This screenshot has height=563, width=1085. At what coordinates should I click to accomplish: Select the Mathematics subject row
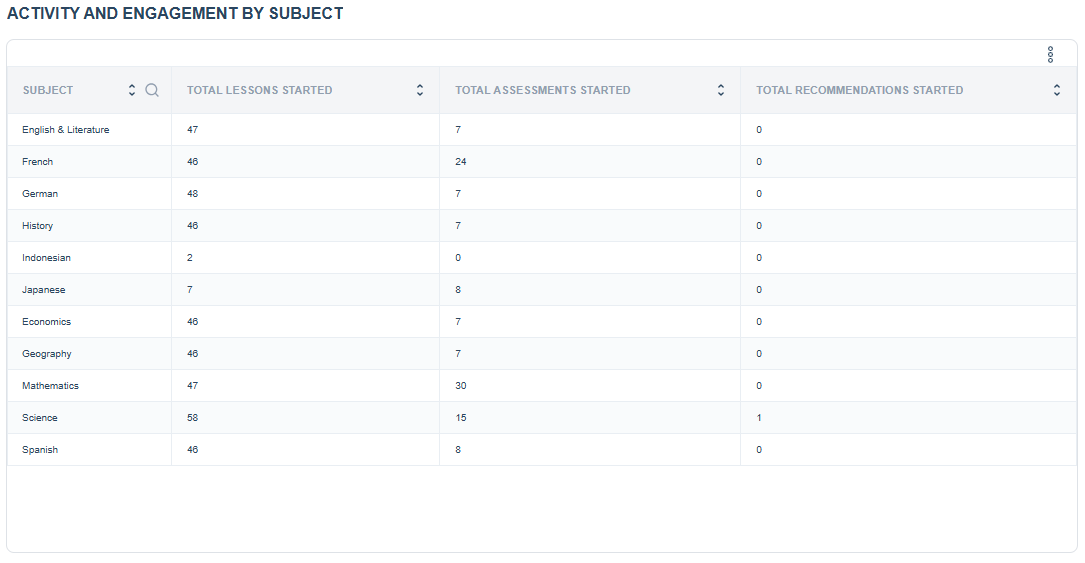(542, 385)
